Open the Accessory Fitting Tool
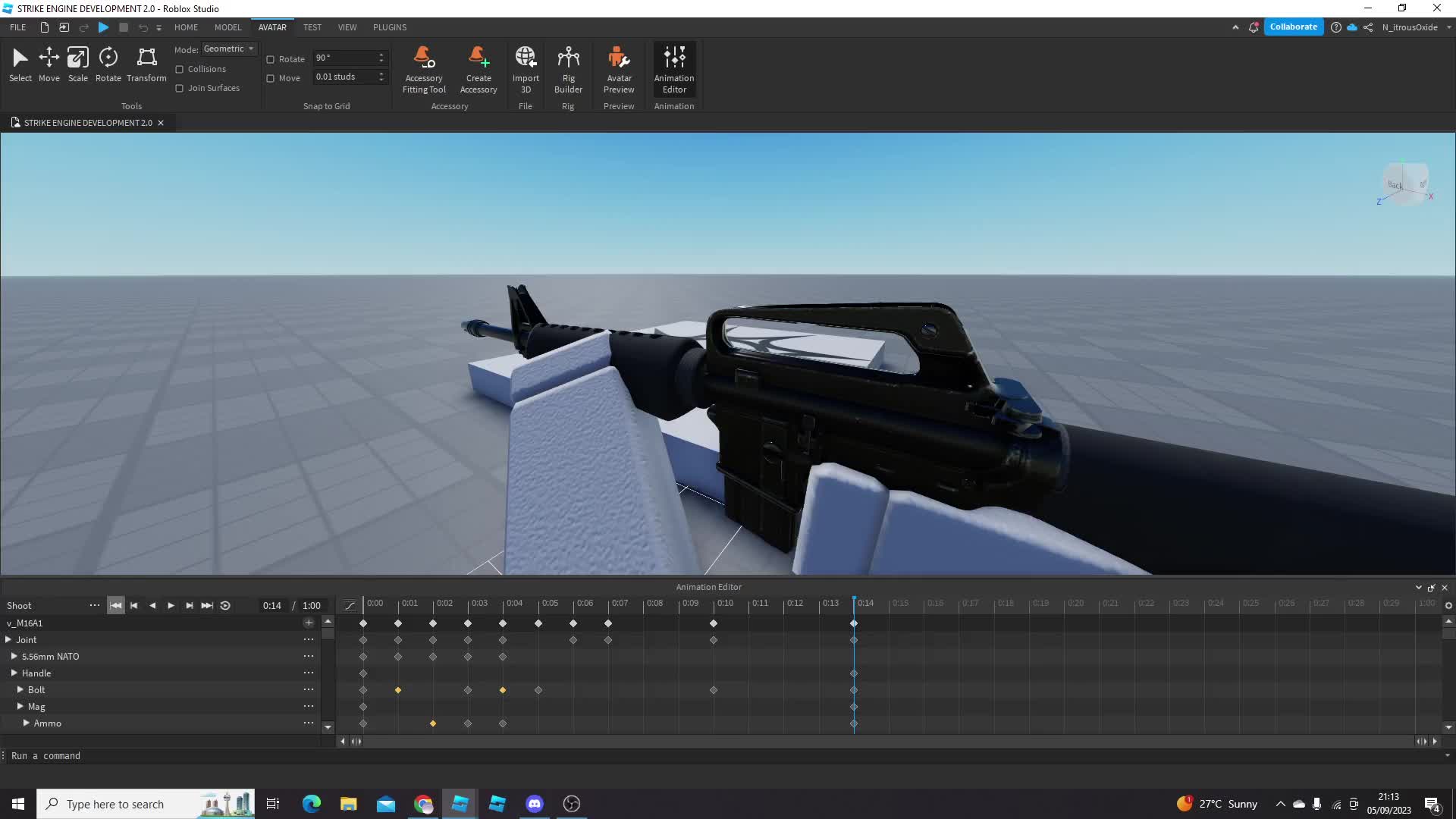Screen dimensions: 1456x819 [424, 68]
